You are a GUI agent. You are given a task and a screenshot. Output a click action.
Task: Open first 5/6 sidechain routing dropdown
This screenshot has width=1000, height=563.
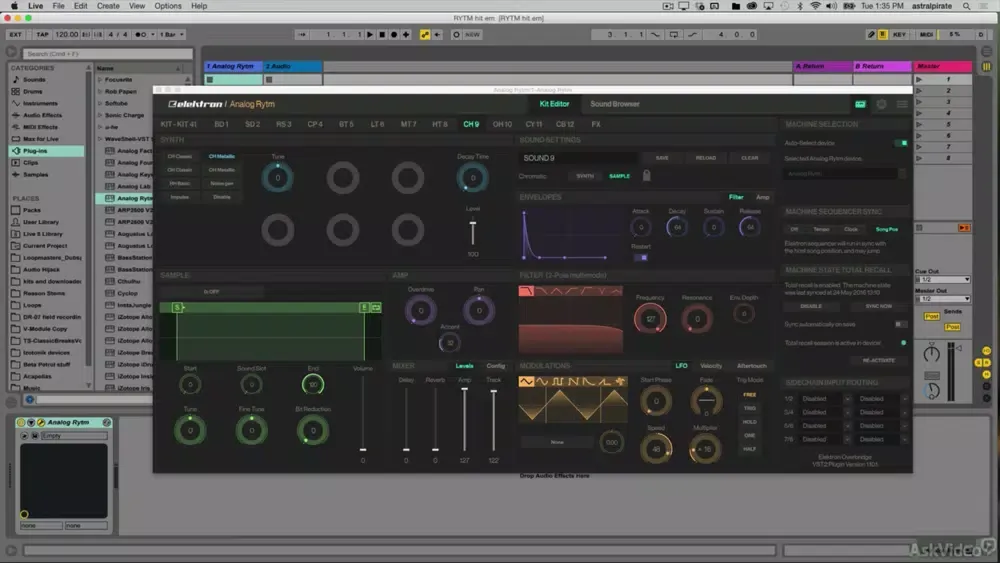click(826, 425)
